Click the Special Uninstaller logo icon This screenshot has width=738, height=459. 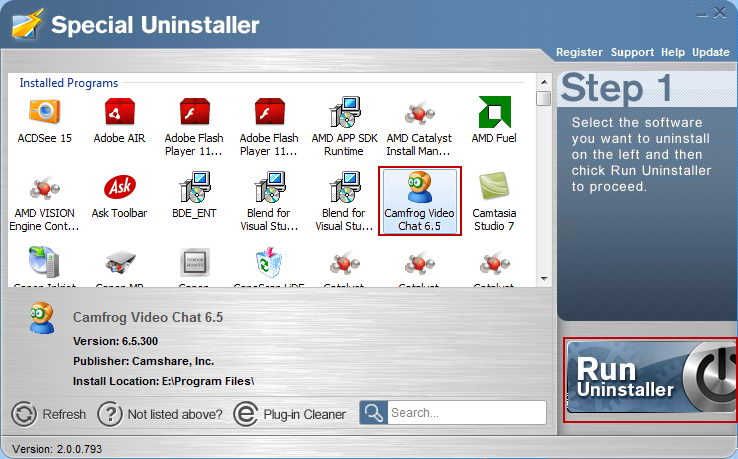coord(27,24)
